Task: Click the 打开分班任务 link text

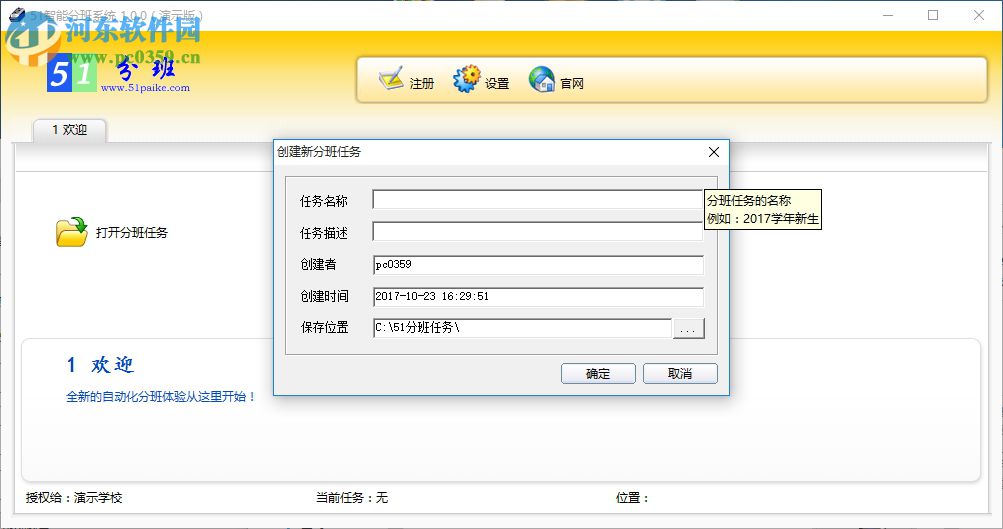Action: pos(132,232)
